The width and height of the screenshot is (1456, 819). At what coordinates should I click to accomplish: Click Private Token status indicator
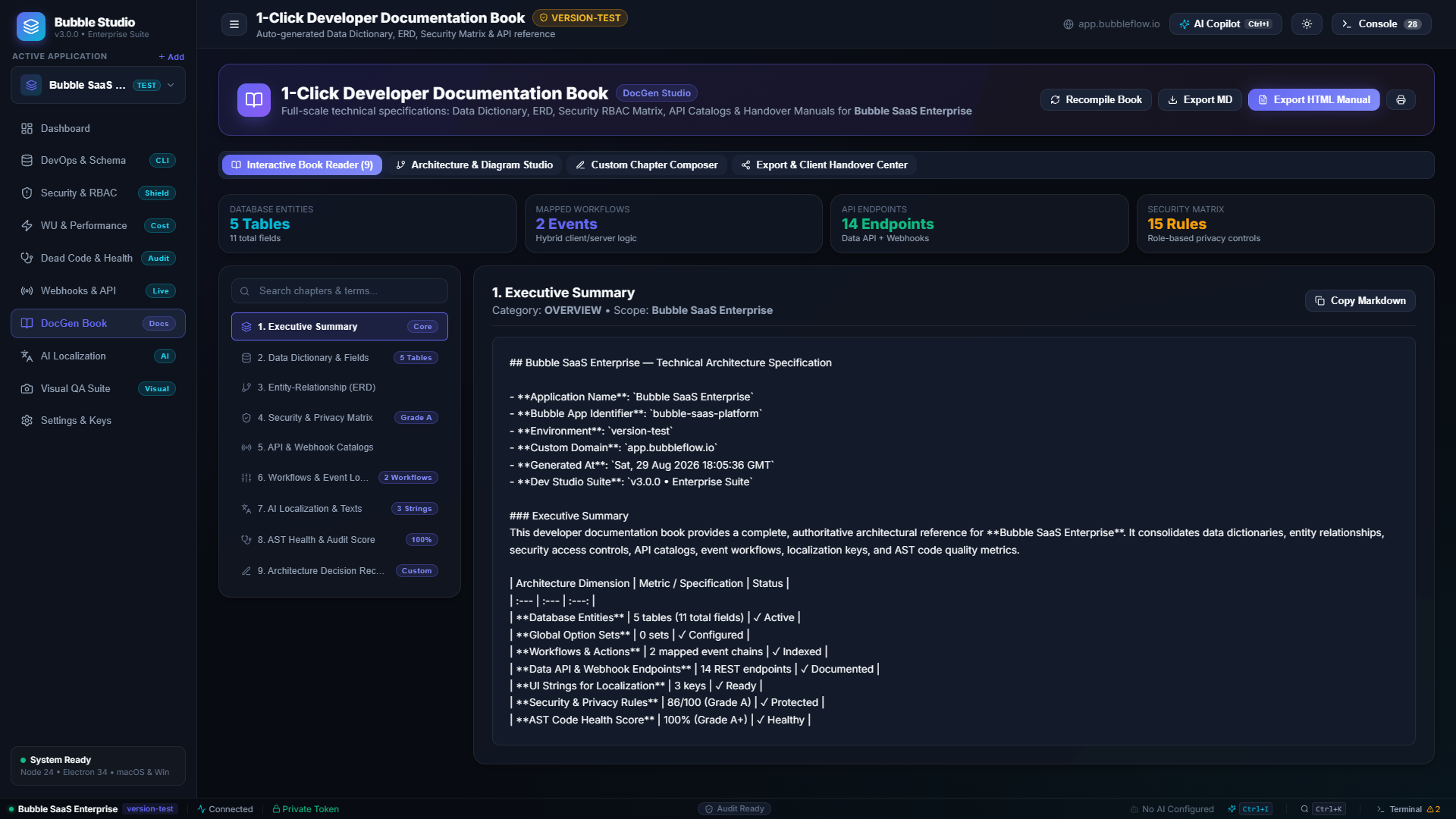(306, 809)
